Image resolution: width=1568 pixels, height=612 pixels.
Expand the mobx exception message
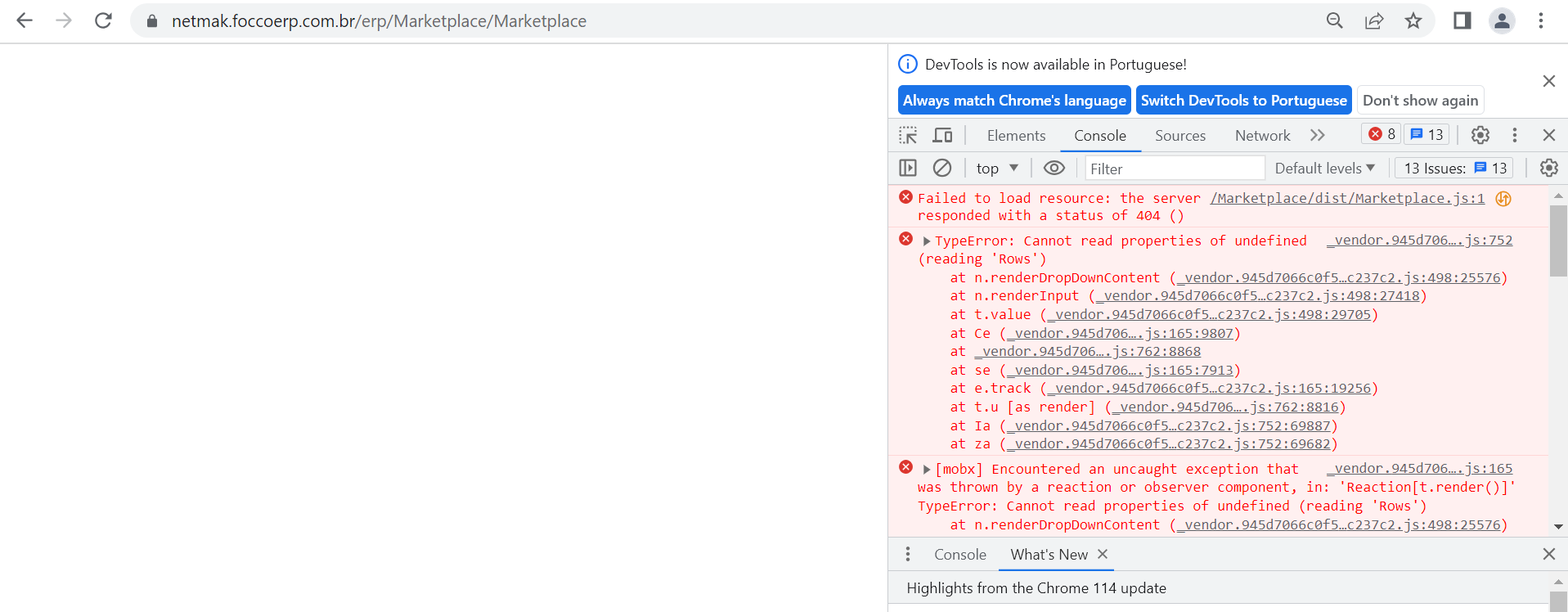pyautogui.click(x=927, y=470)
